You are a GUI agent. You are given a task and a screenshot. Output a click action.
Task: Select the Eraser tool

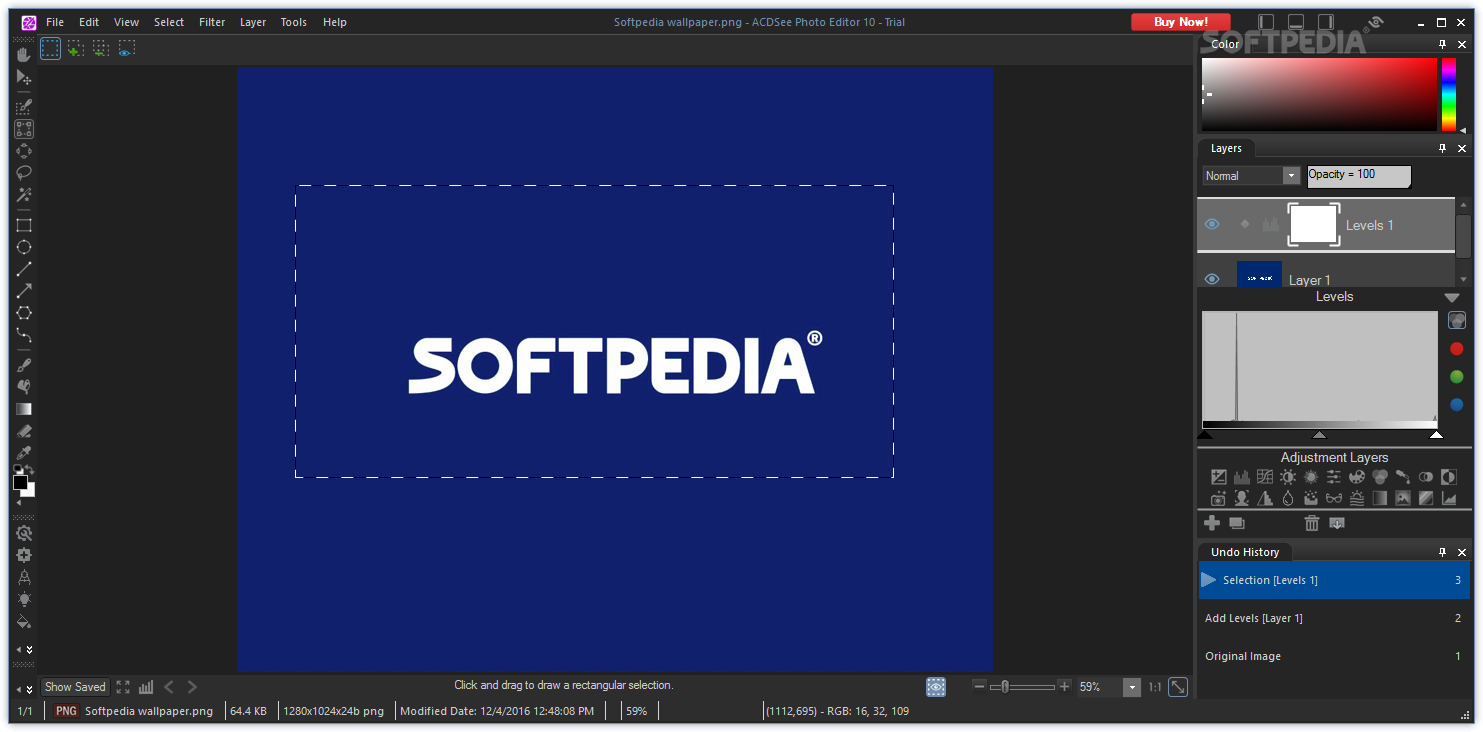pyautogui.click(x=24, y=431)
